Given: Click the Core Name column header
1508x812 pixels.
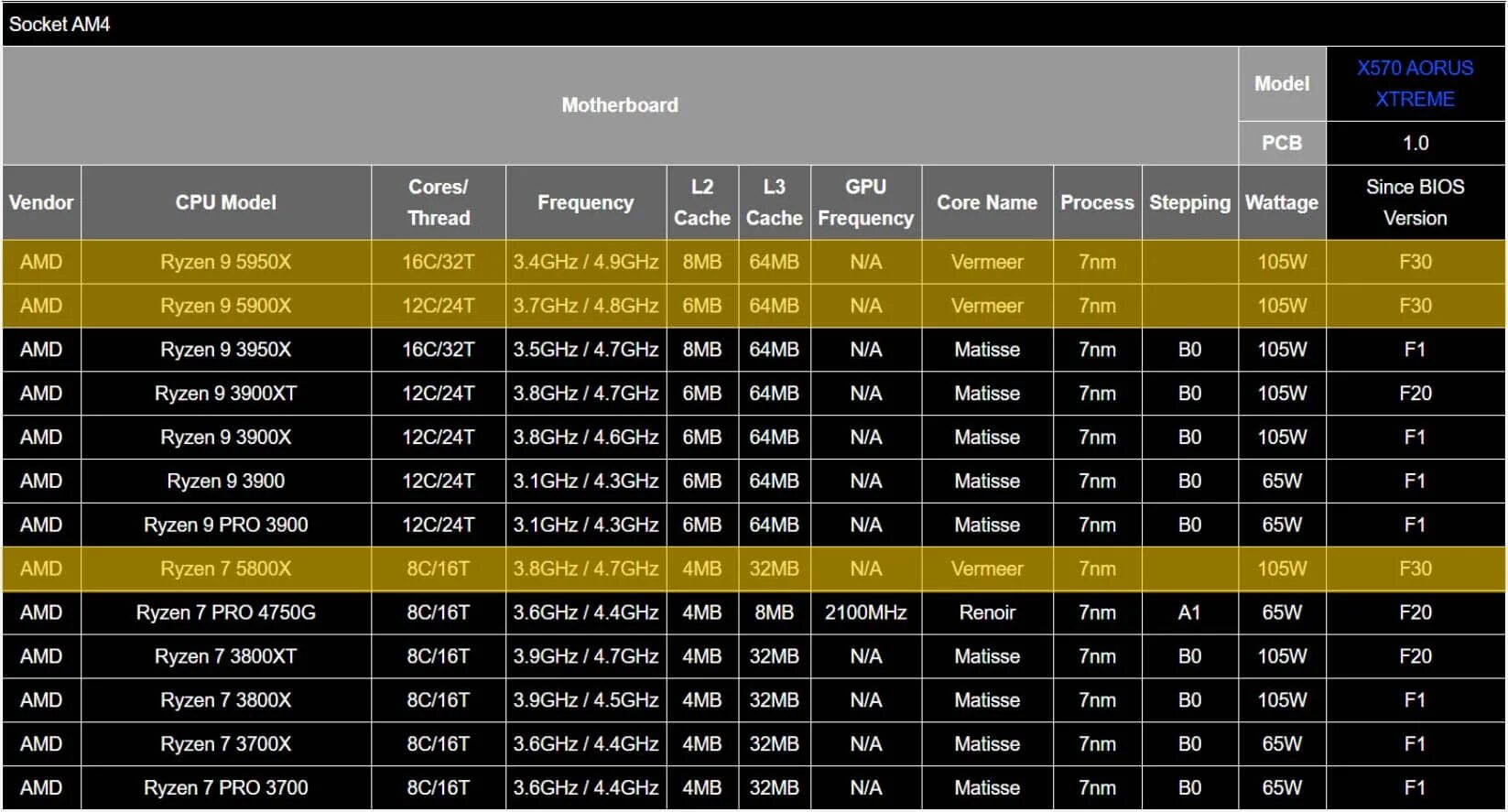Looking at the screenshot, I should (987, 202).
